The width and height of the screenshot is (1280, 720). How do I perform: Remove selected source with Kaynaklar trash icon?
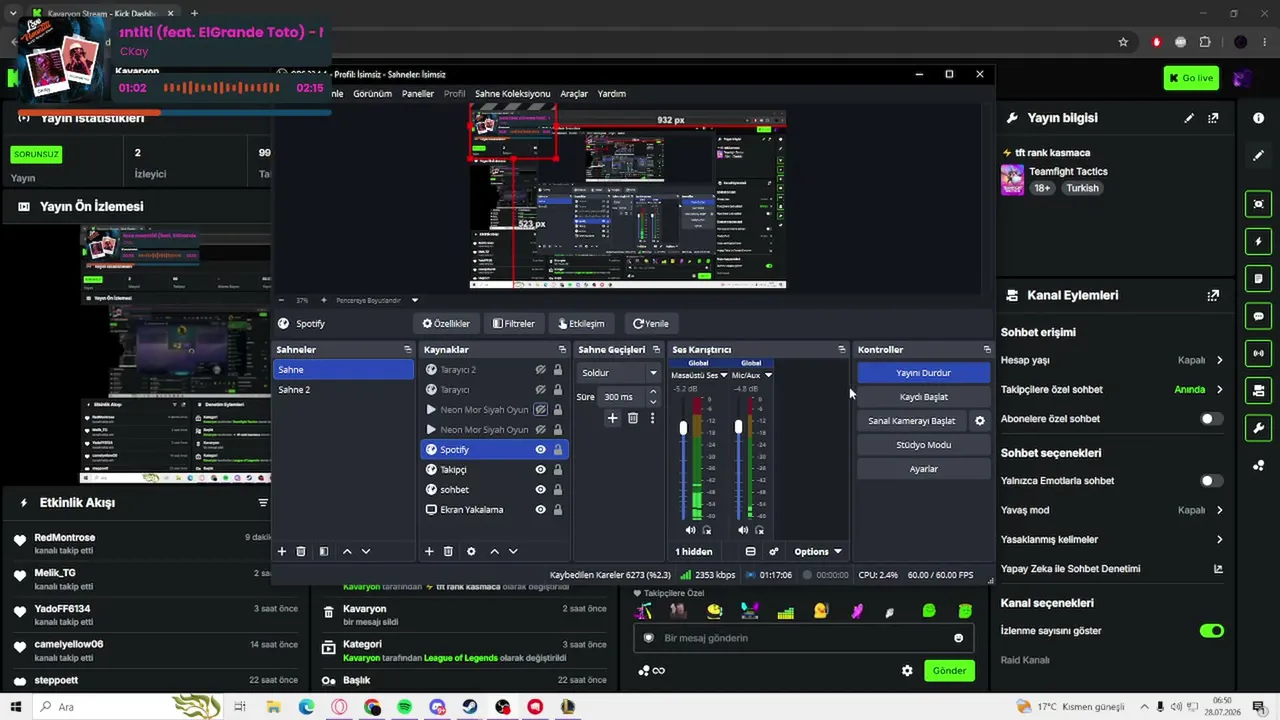448,551
